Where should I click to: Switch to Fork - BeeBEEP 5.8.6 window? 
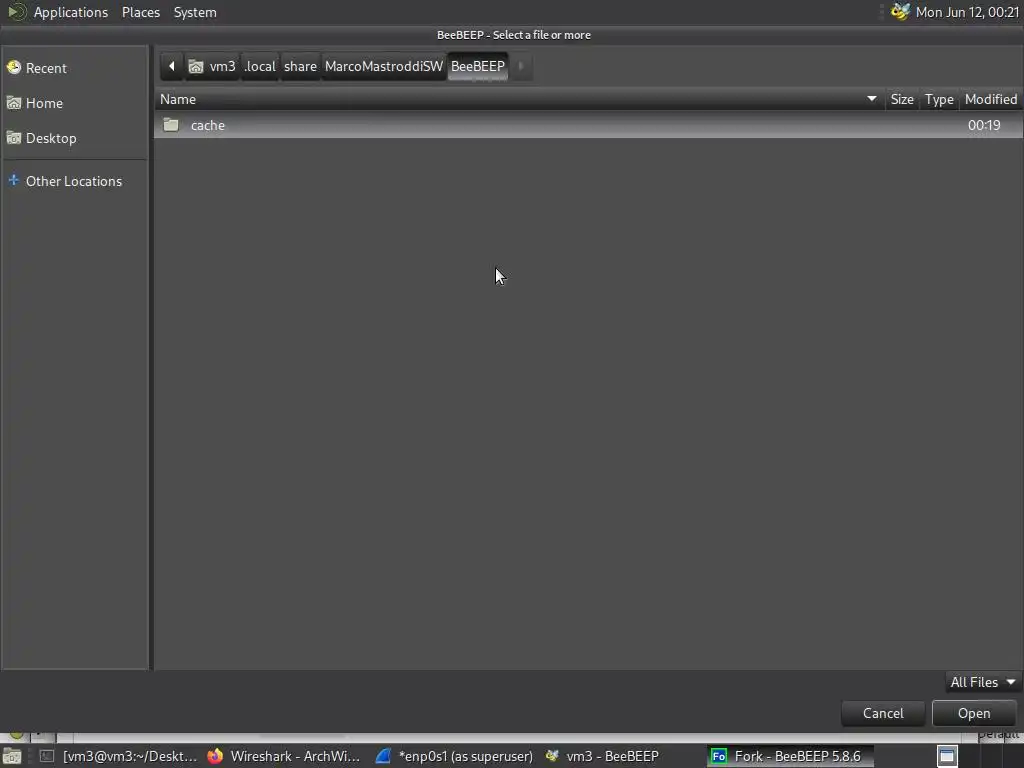[790, 756]
